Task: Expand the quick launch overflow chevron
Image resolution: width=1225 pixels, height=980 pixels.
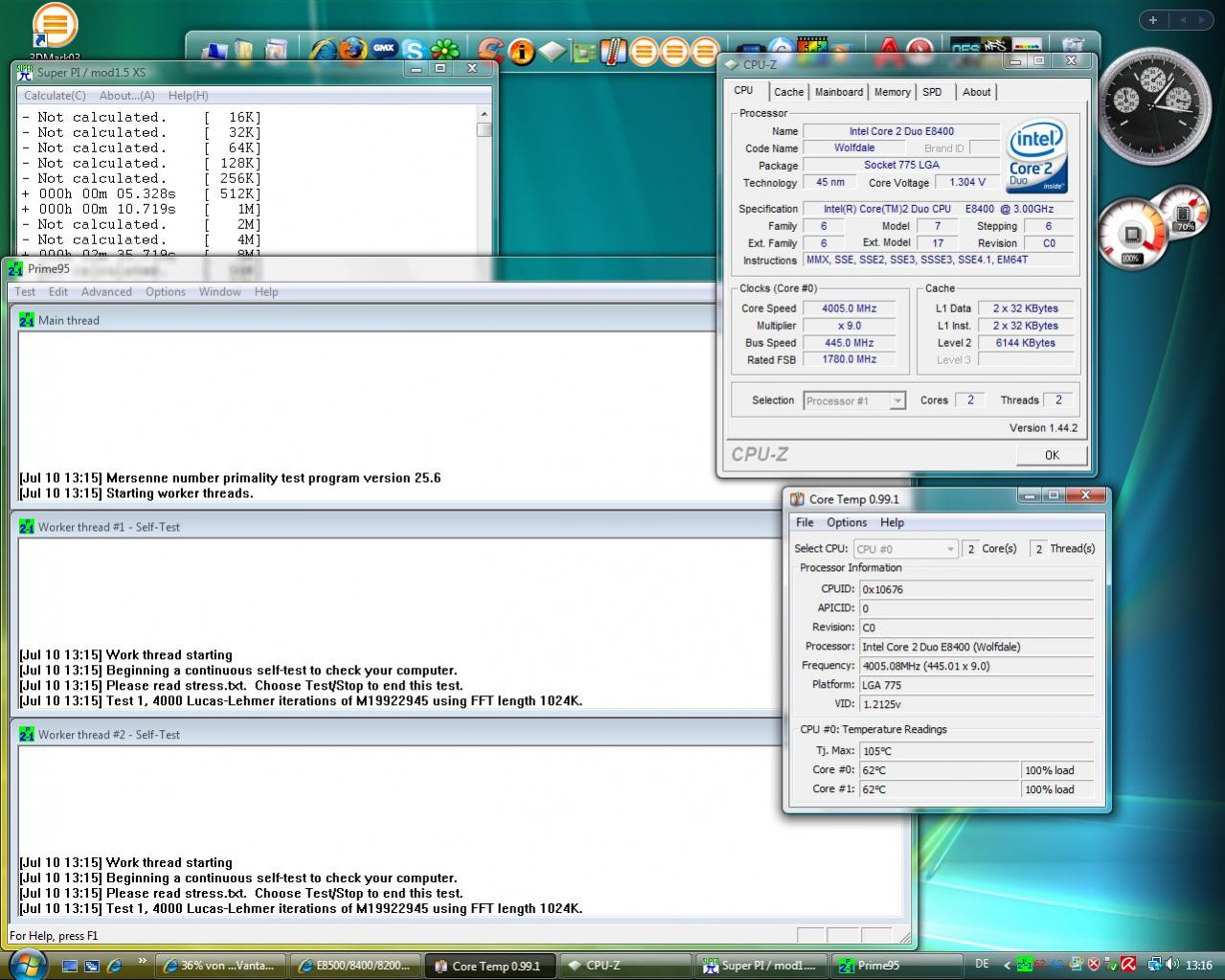Action: 143,960
